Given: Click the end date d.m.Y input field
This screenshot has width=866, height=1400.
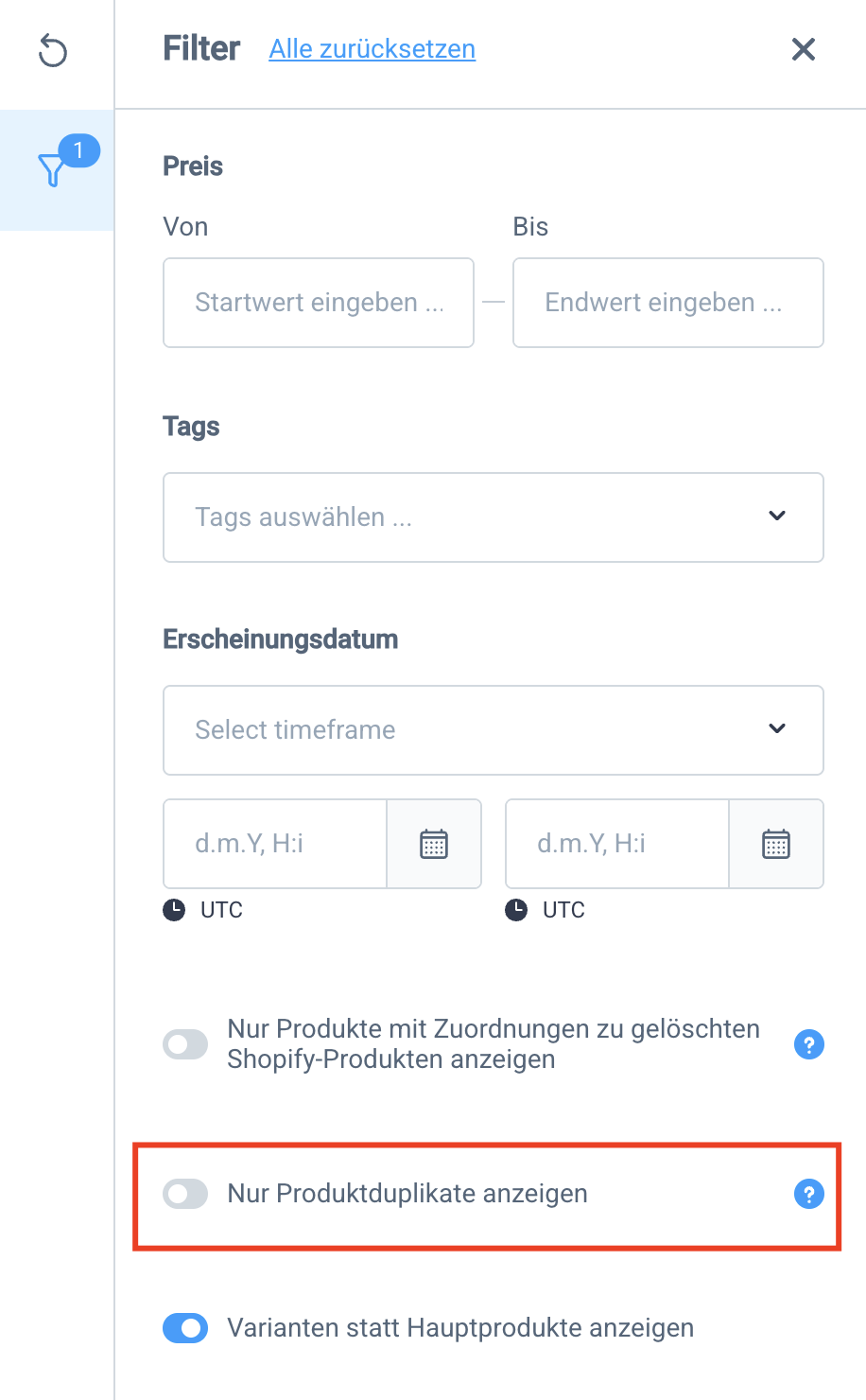Looking at the screenshot, I should (x=617, y=844).
